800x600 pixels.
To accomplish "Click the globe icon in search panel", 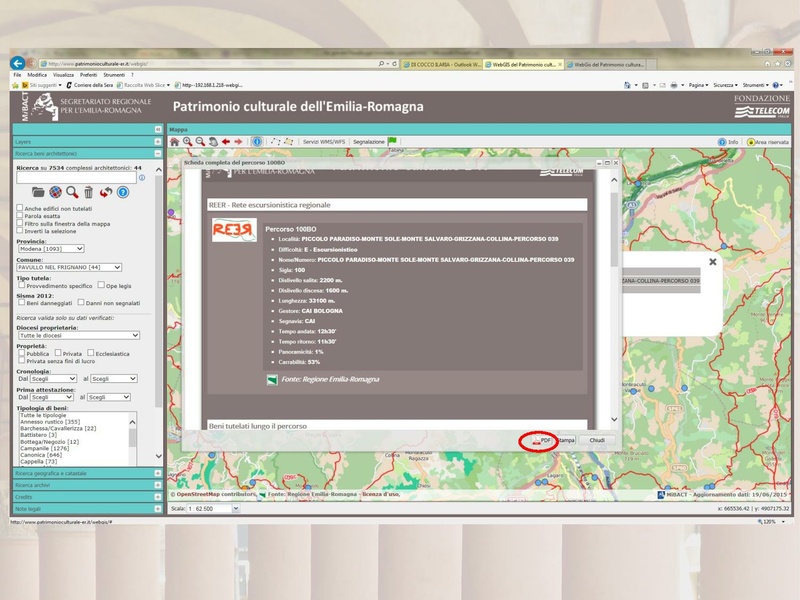I will (x=56, y=192).
